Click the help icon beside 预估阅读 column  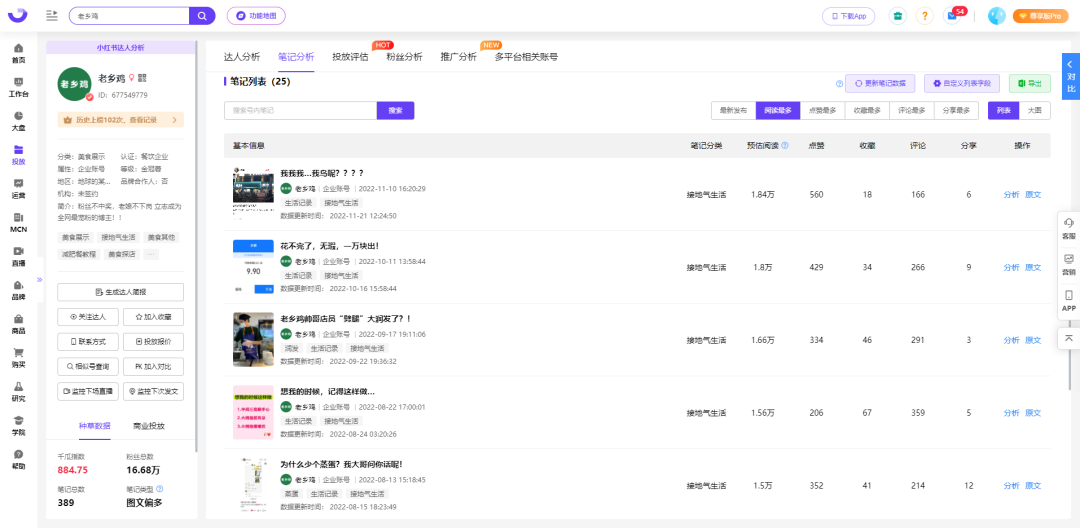click(785, 145)
